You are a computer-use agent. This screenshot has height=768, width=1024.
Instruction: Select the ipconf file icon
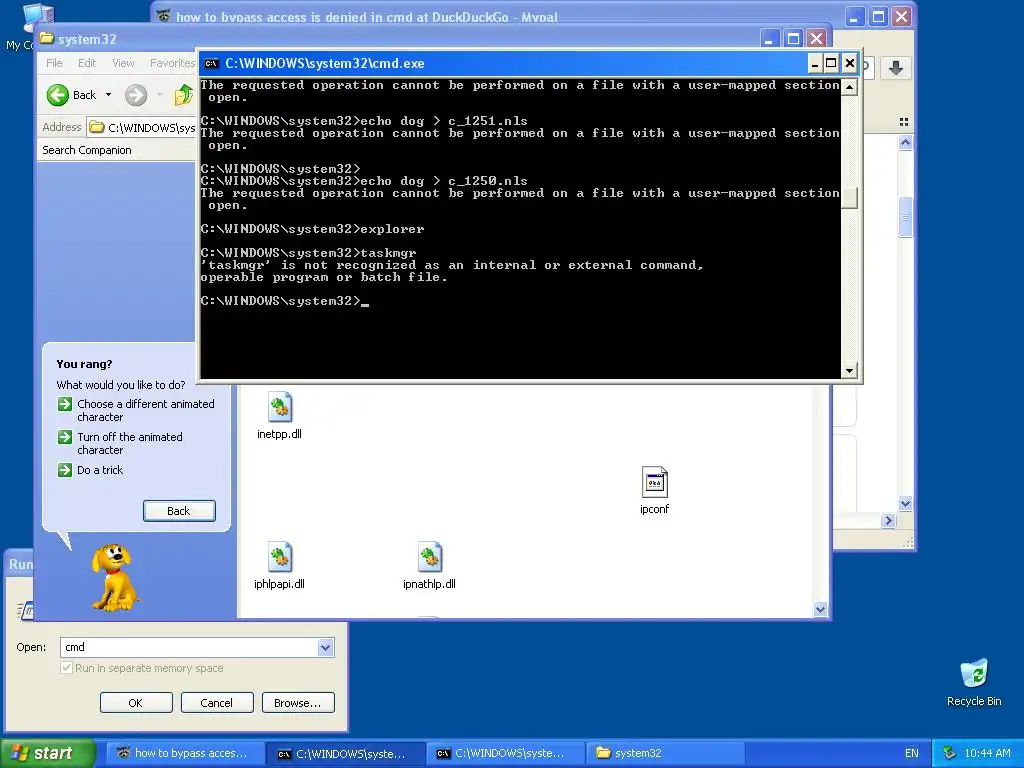point(654,483)
